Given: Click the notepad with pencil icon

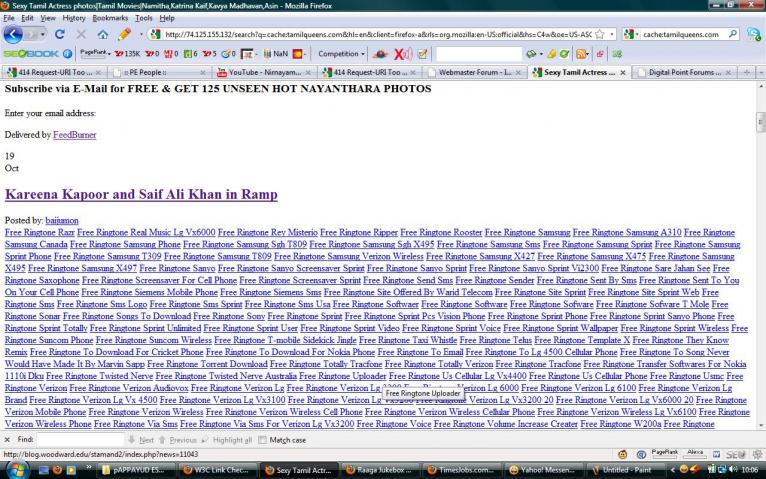Looking at the screenshot, I should (423, 54).
